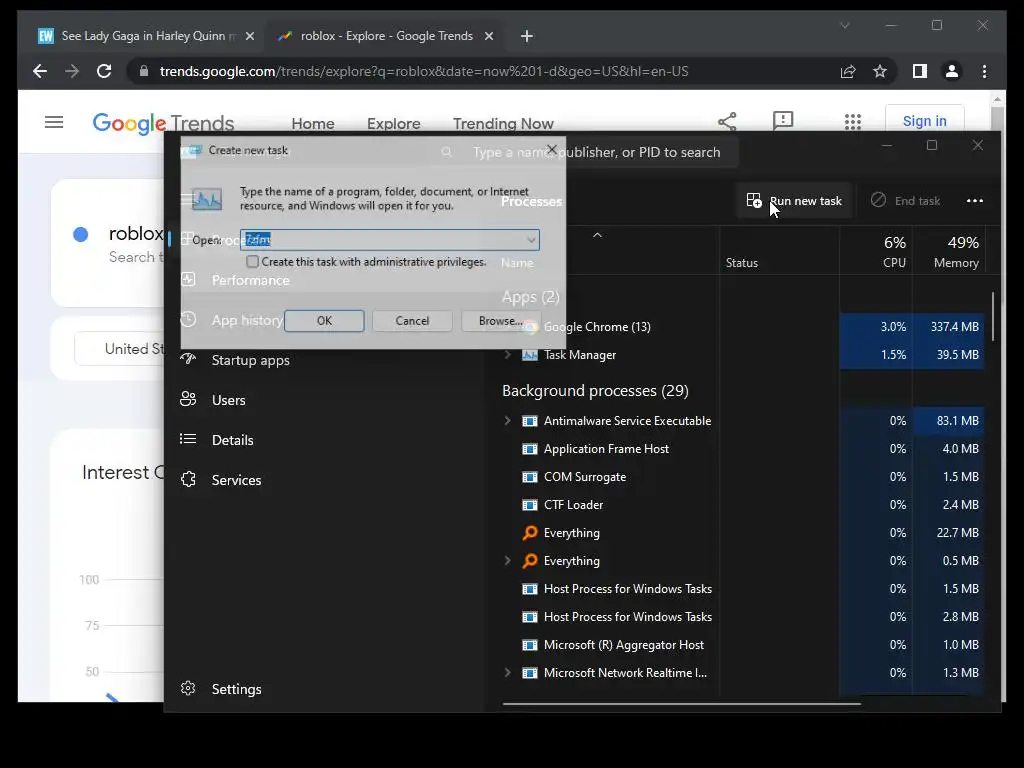The image size is (1024, 768).
Task: Bookmark this page with star icon
Action: 880,71
